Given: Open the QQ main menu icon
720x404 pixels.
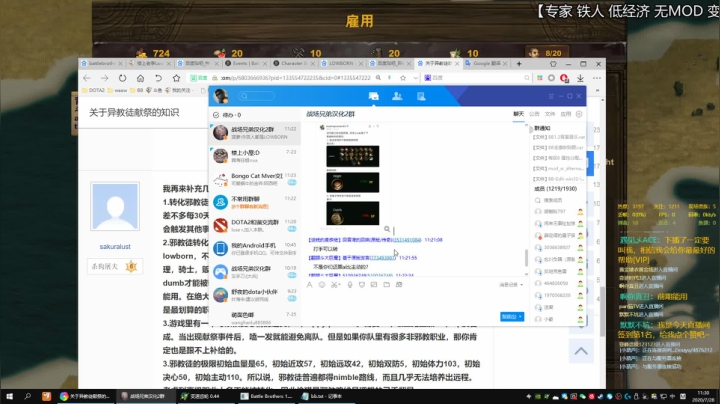Looking at the screenshot, I should point(551,96).
